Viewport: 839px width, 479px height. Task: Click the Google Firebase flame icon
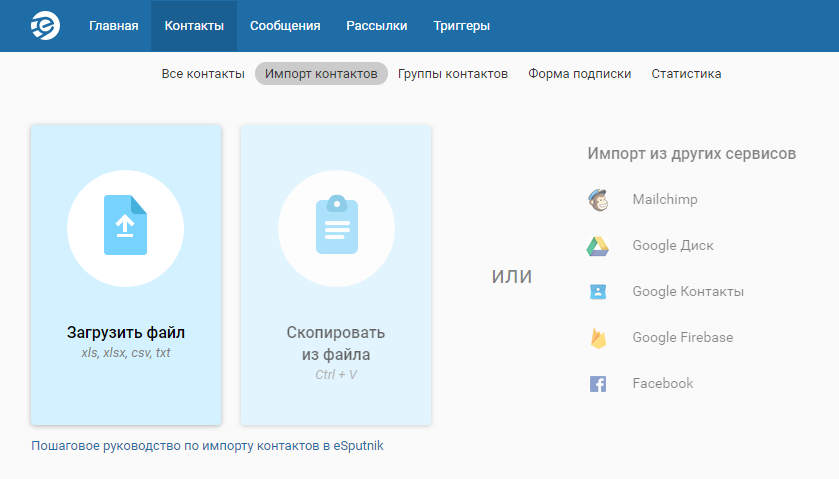598,338
